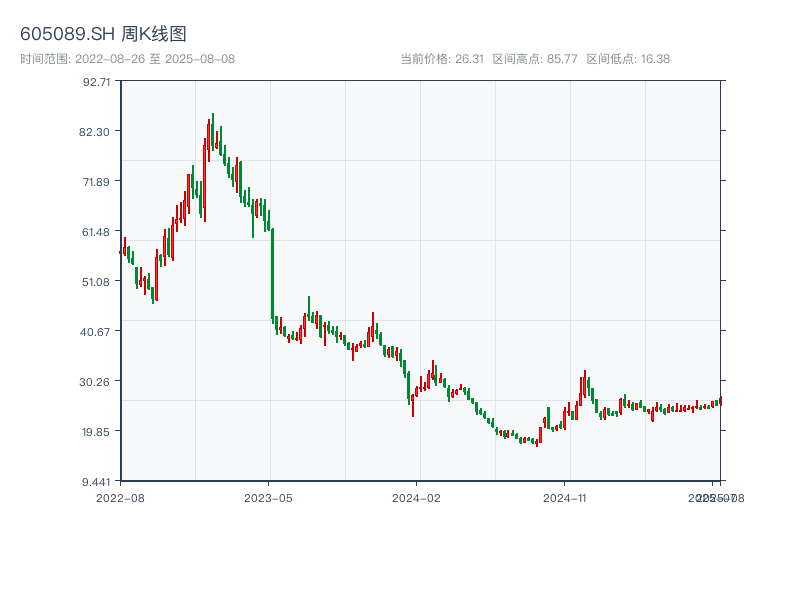800x600 pixels.
Task: Click the 61.48 y-axis price label
Action: tap(97, 232)
